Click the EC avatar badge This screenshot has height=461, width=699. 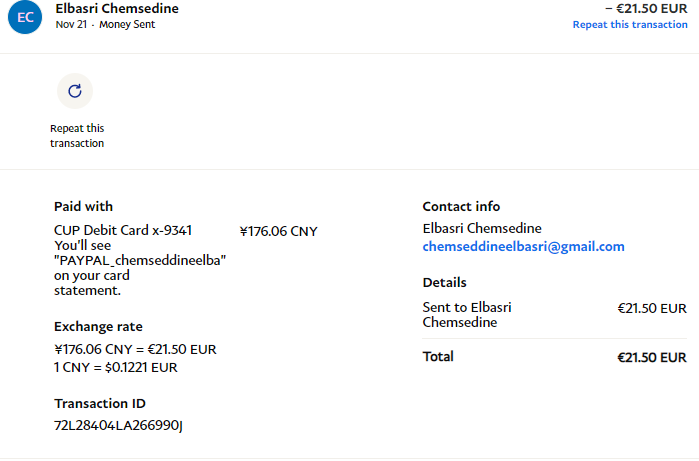point(25,18)
